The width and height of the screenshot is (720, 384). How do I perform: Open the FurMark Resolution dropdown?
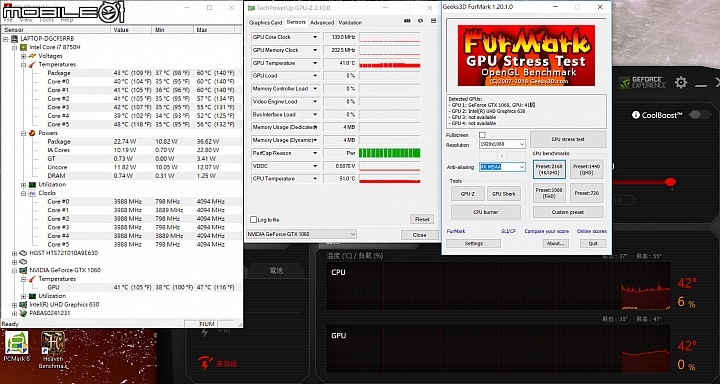(x=503, y=144)
